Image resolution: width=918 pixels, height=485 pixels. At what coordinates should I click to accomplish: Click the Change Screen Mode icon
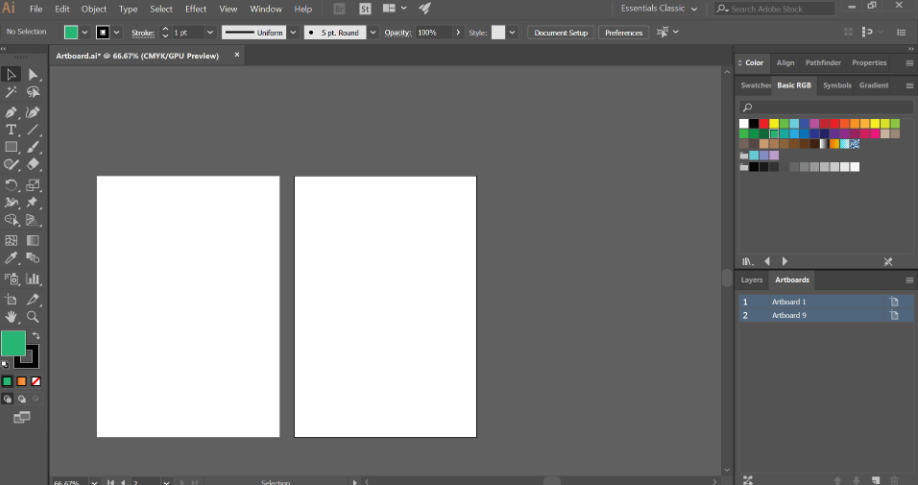pyautogui.click(x=22, y=418)
